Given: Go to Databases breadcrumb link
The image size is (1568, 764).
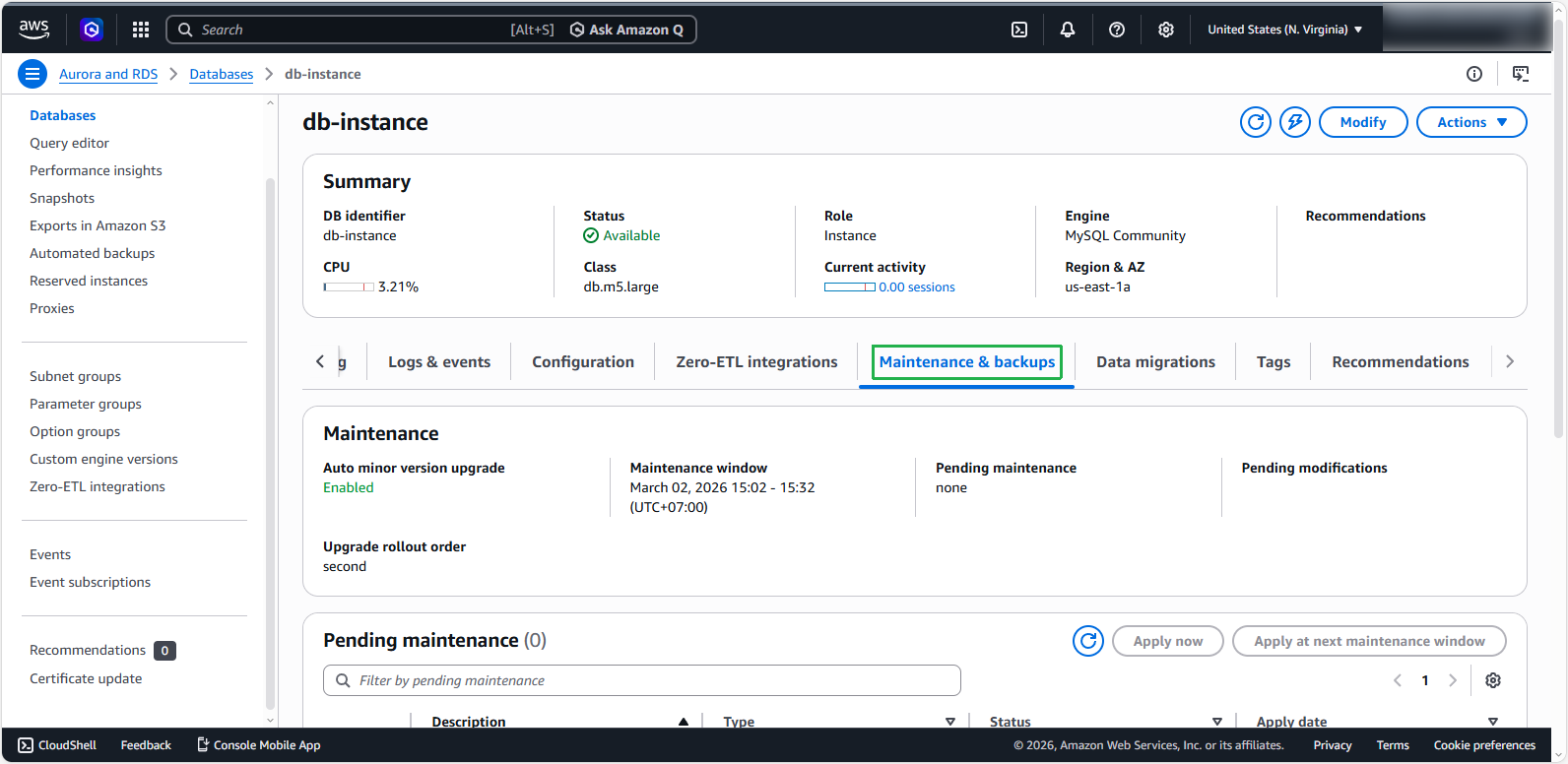Looking at the screenshot, I should point(221,74).
